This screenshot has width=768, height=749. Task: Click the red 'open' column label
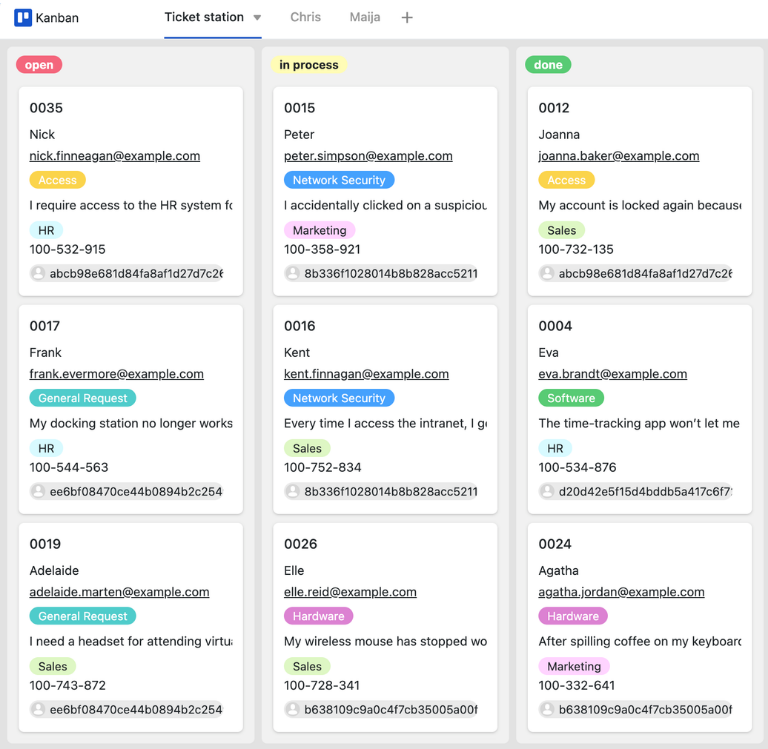tap(39, 65)
